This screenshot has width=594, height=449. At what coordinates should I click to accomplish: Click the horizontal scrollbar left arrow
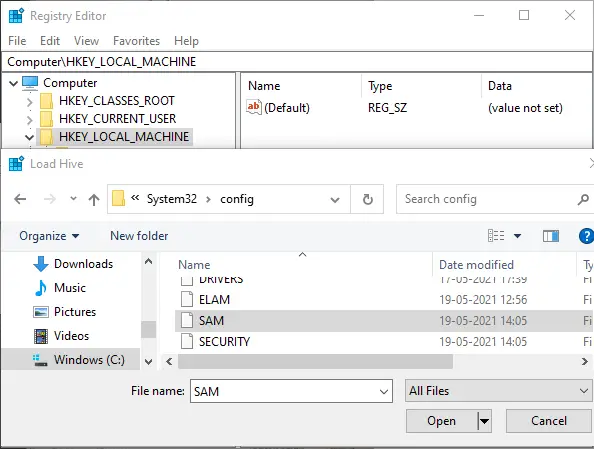pyautogui.click(x=169, y=362)
